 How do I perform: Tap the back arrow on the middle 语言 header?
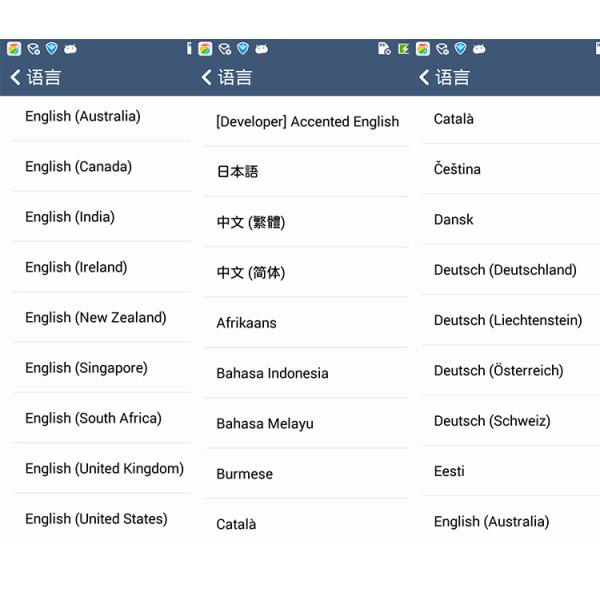207,78
